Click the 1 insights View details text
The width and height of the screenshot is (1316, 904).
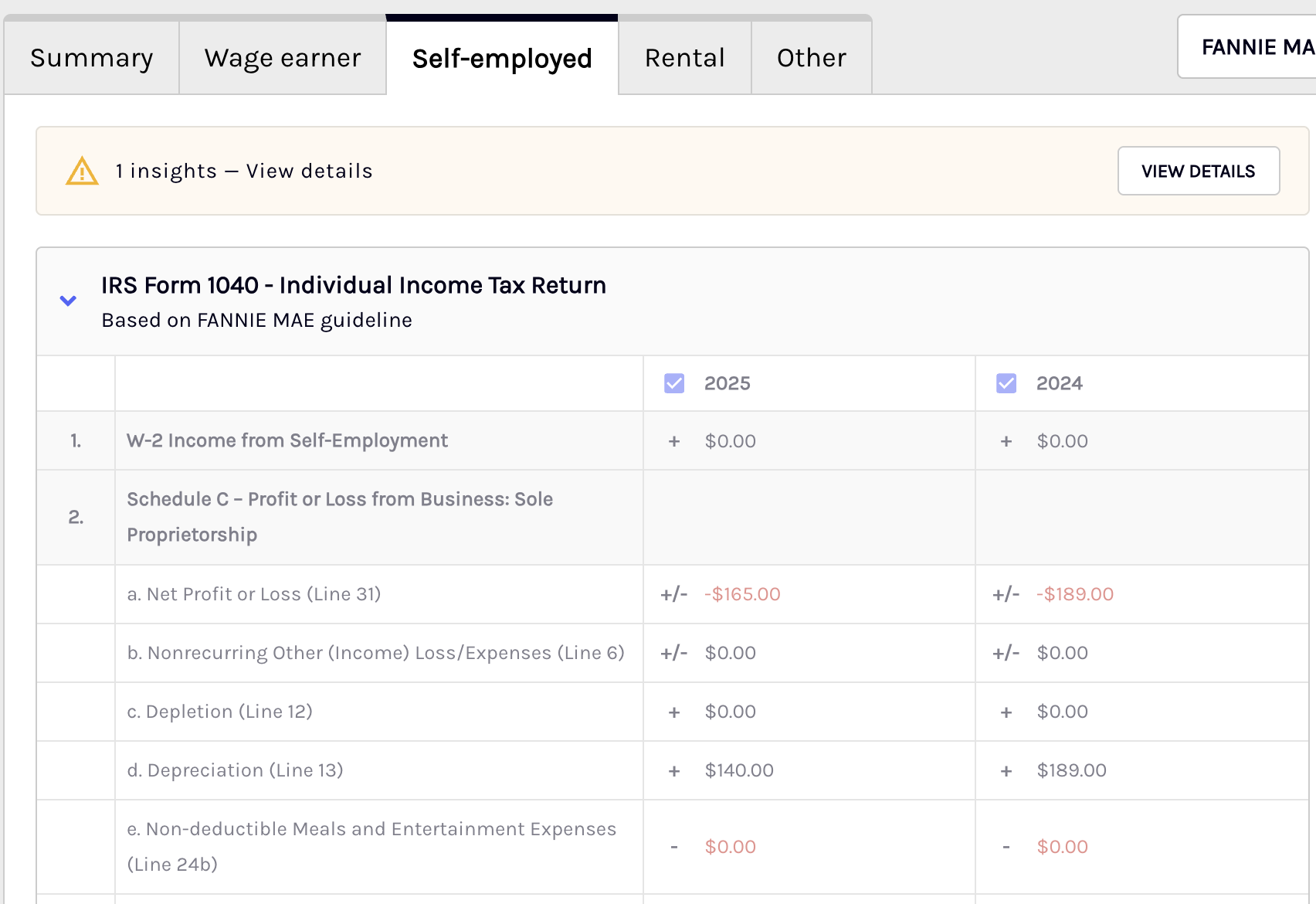tap(244, 171)
